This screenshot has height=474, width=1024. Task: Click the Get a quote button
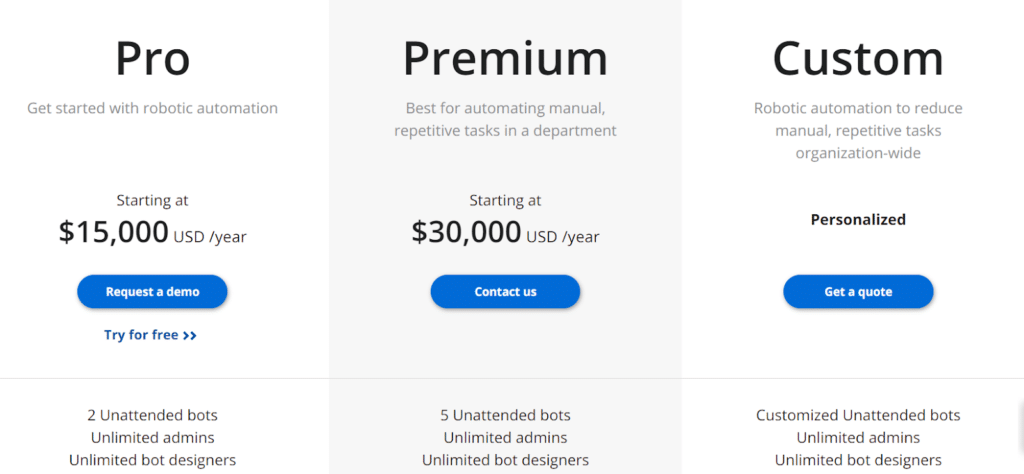click(x=858, y=292)
